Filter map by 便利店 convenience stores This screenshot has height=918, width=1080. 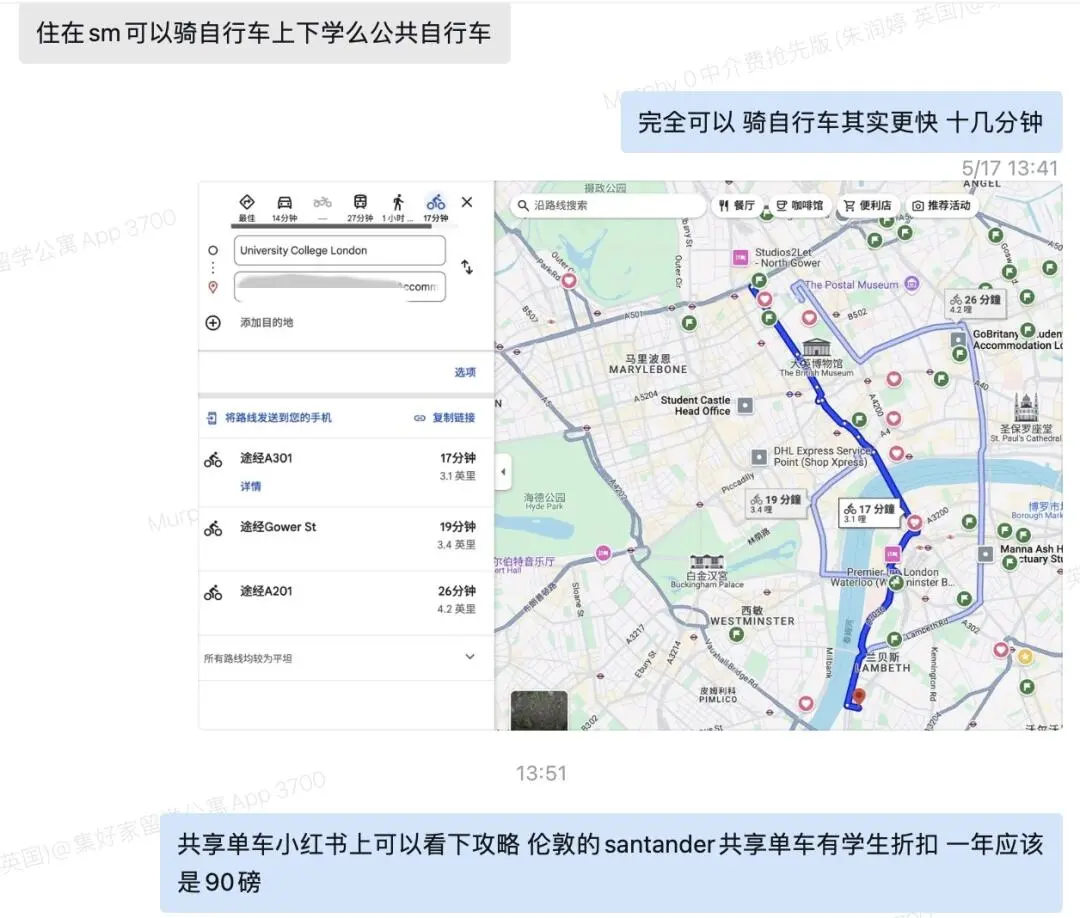868,205
